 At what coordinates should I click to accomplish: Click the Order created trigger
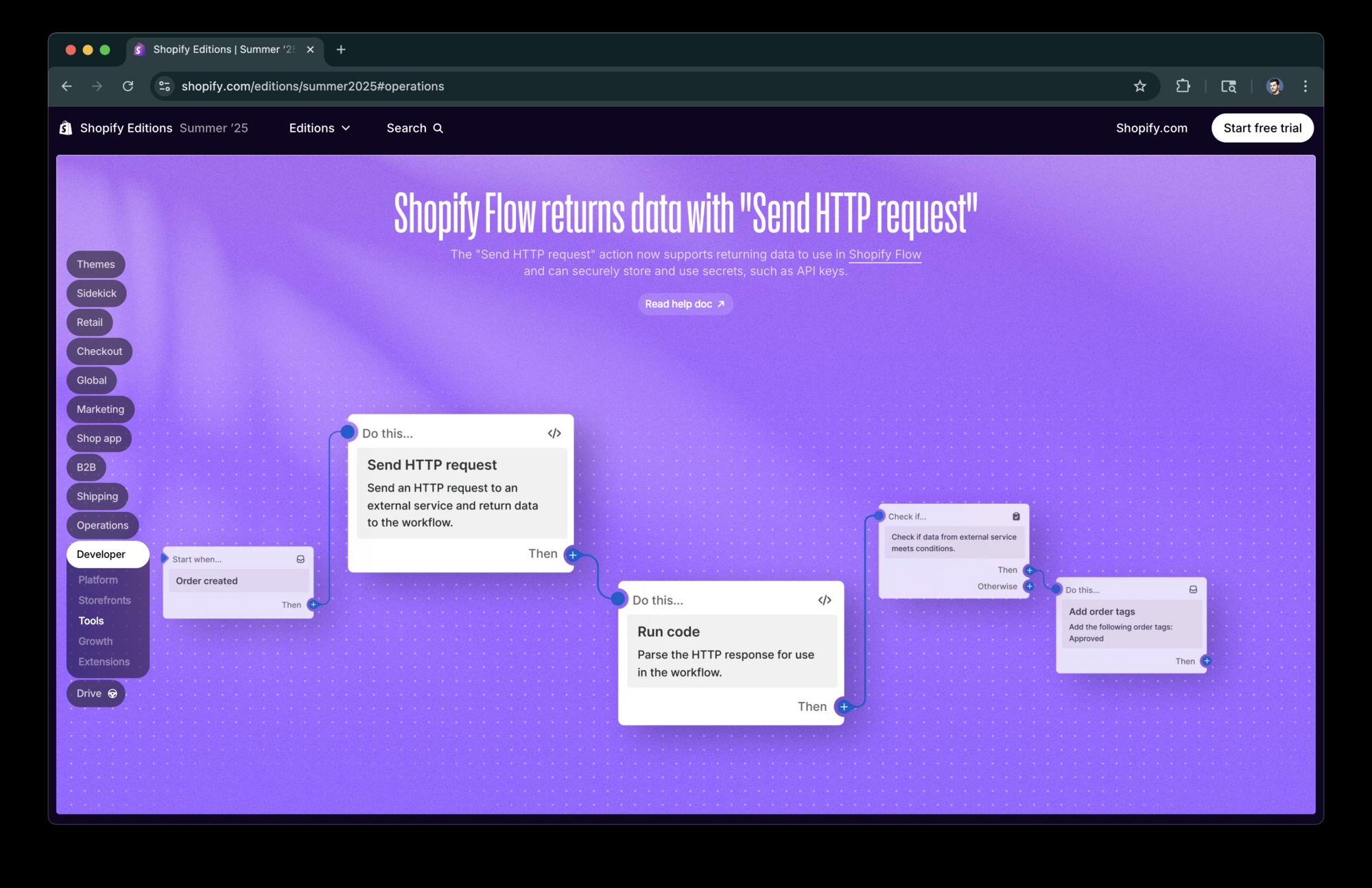click(239, 581)
